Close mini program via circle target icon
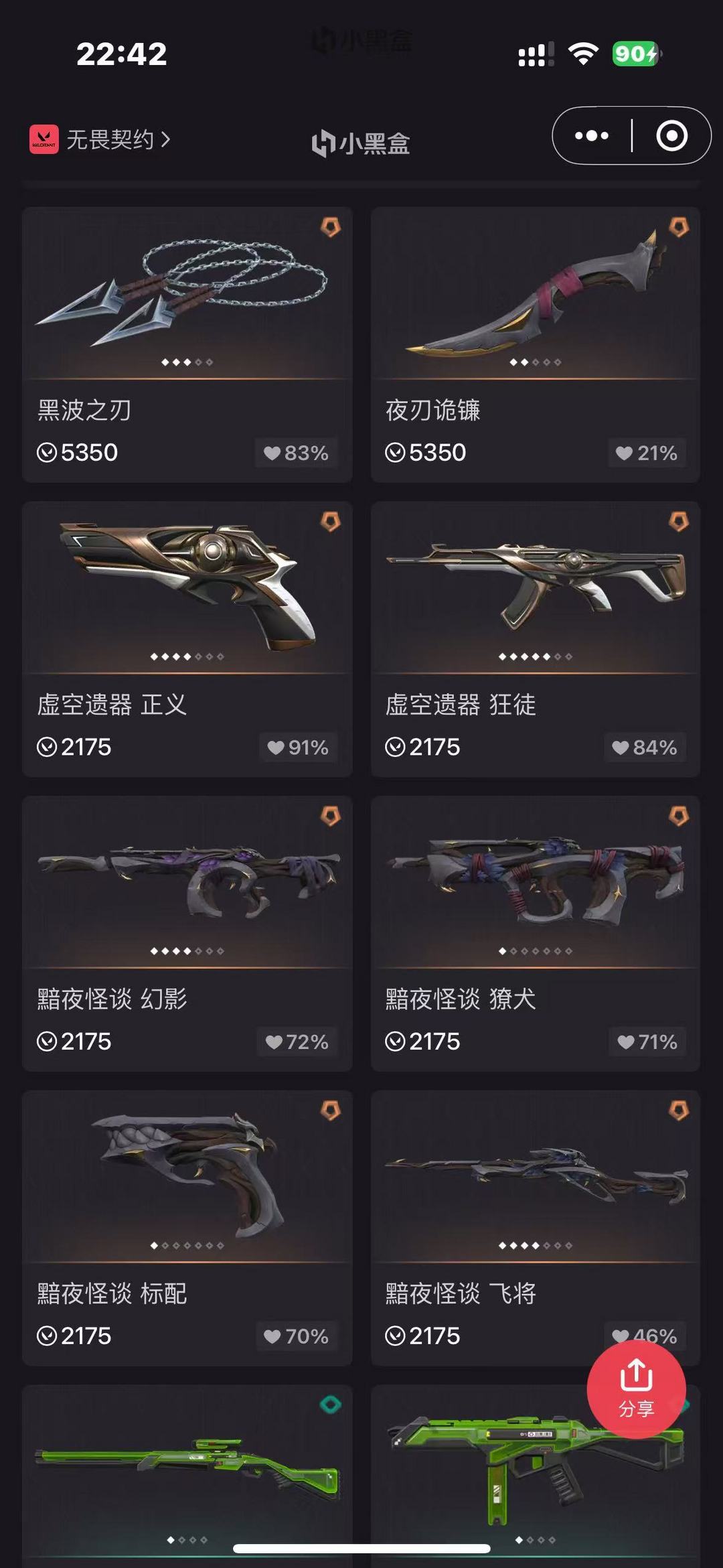Image resolution: width=723 pixels, height=1568 pixels. click(671, 136)
